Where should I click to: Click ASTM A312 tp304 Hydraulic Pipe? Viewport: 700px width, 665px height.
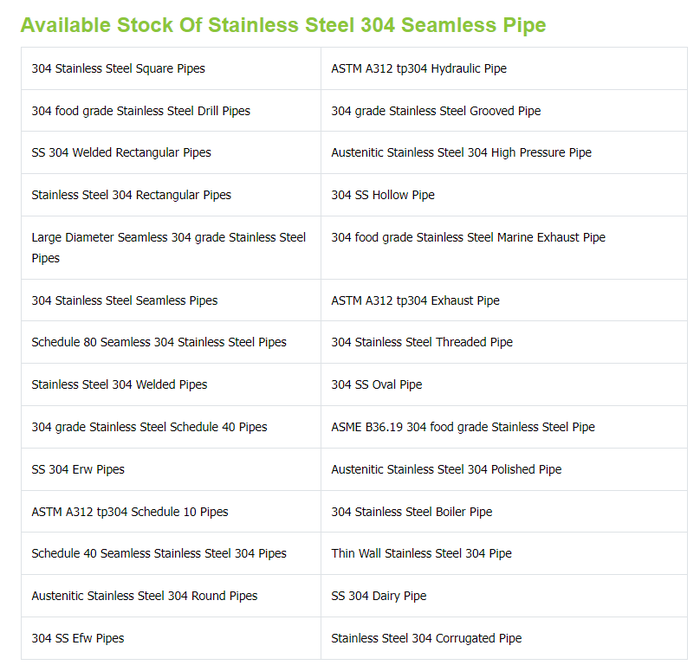click(418, 69)
